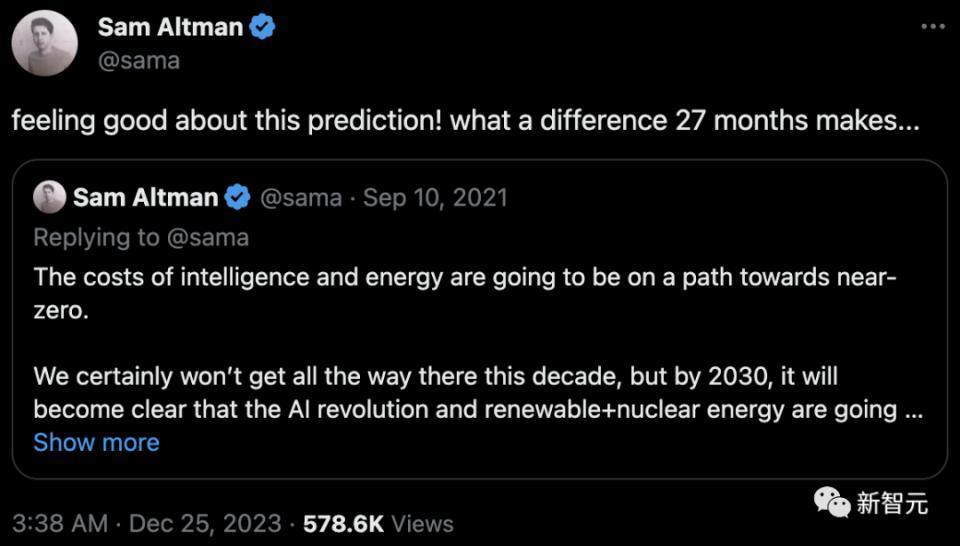The image size is (960, 546).
Task: Click the verified badge in the quoted tweet header
Action: click(x=237, y=198)
